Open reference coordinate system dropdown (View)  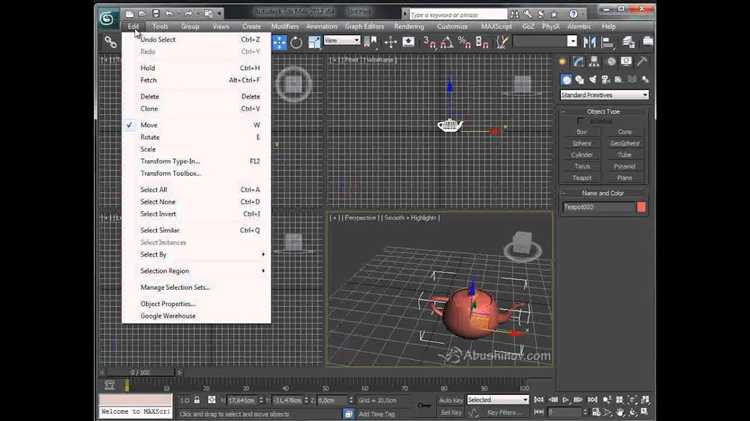[342, 41]
